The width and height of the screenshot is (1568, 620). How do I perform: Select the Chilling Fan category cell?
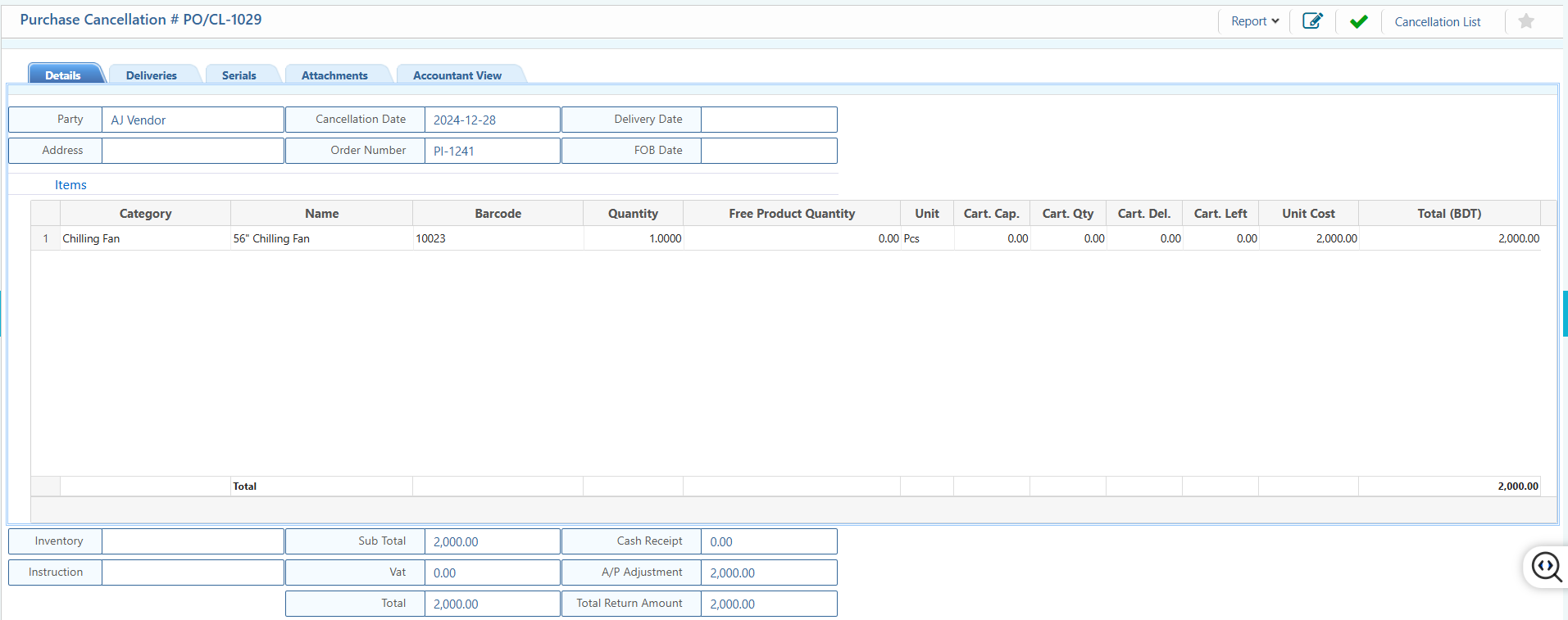pyautogui.click(x=145, y=238)
